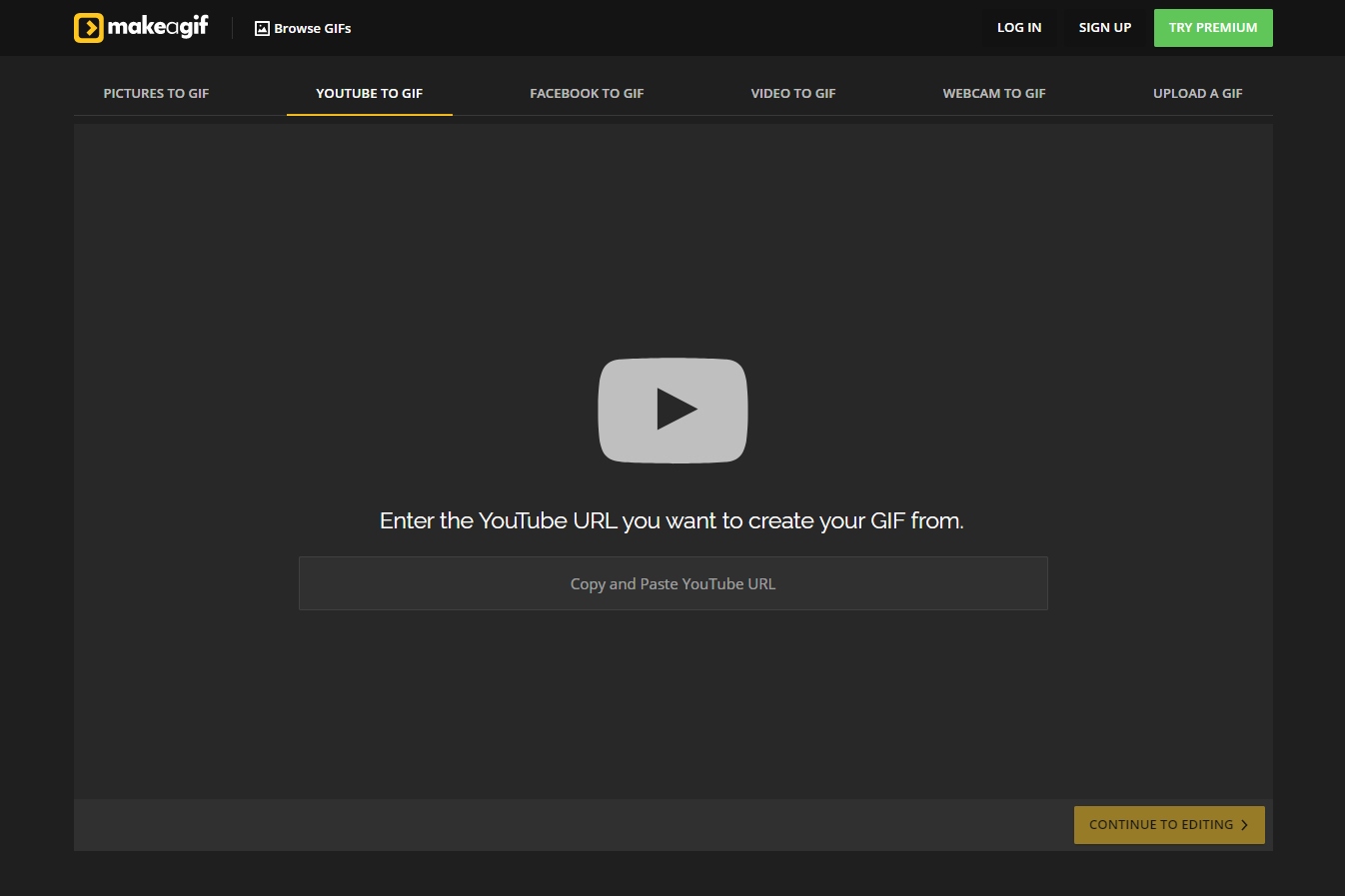Screen dimensions: 1345x896
Task: Click the YouTube URL input field
Action: (x=672, y=583)
